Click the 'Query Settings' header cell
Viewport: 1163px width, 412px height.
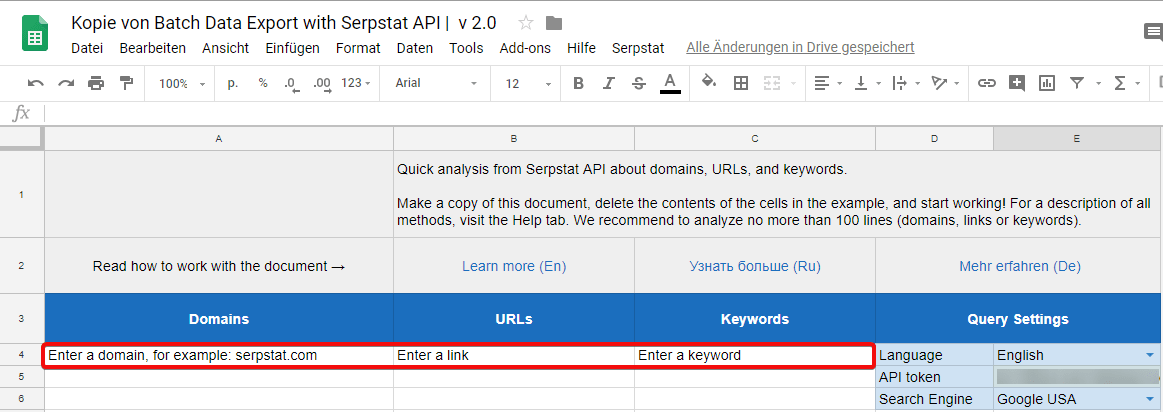click(x=1018, y=319)
